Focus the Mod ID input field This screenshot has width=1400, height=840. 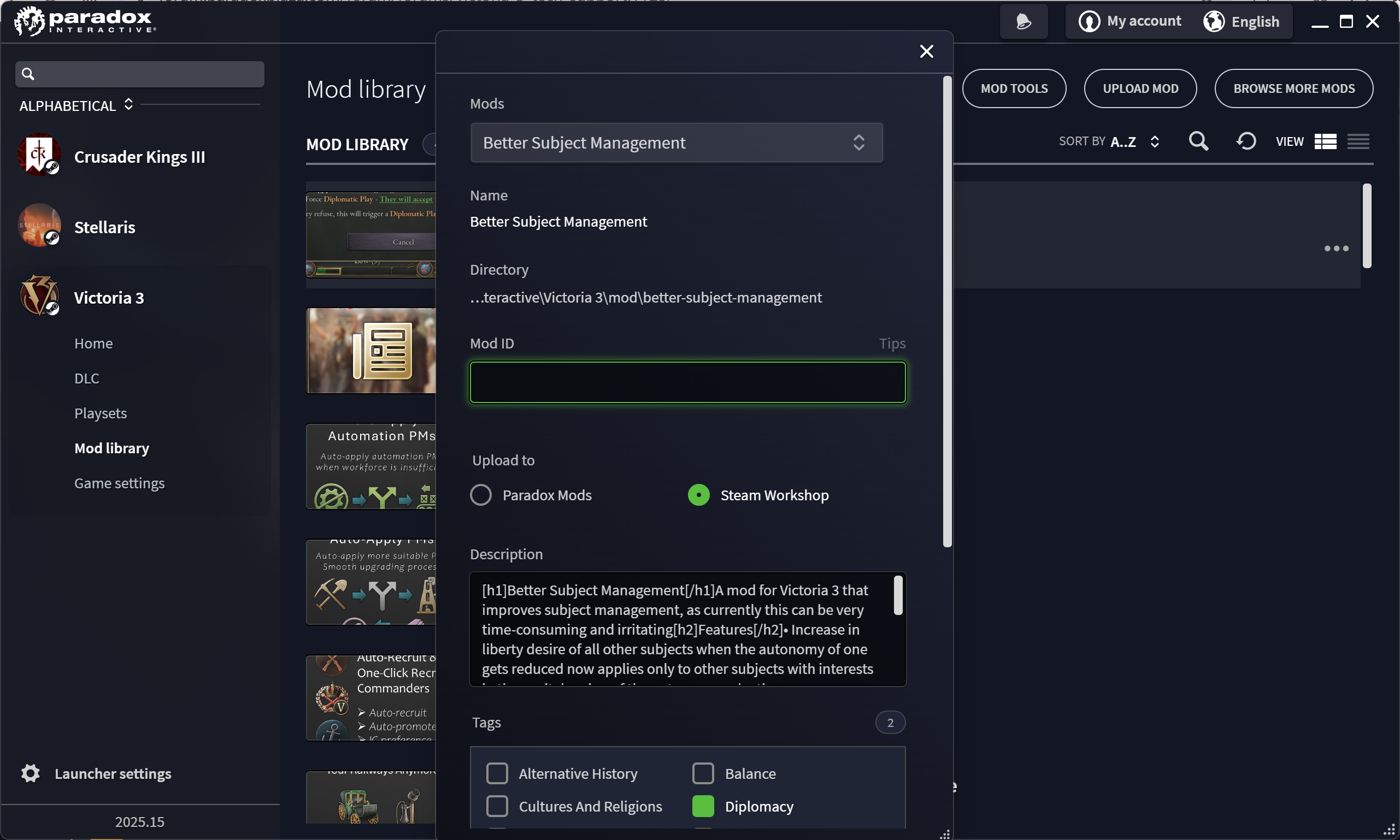point(688,383)
